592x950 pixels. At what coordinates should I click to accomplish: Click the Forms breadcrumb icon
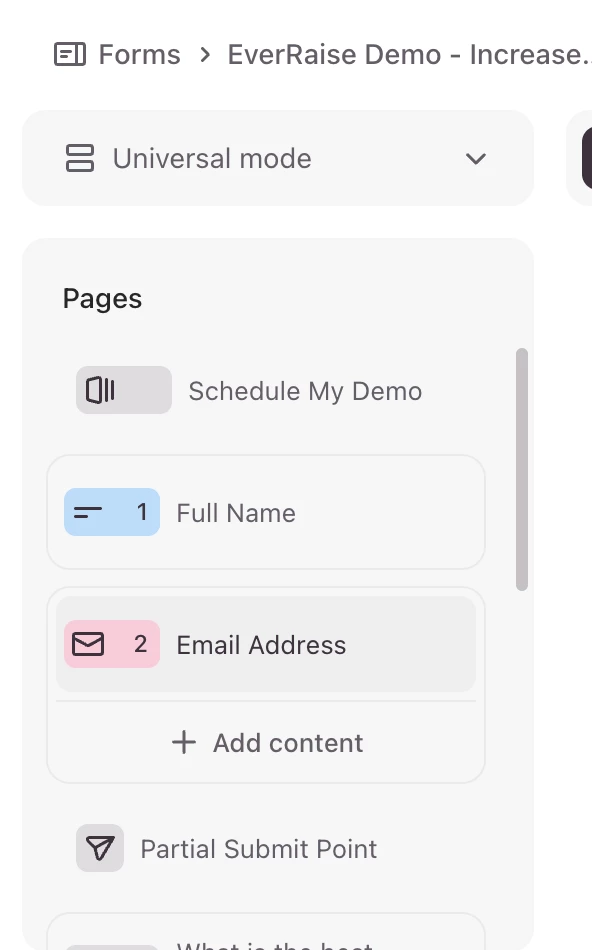click(x=70, y=55)
